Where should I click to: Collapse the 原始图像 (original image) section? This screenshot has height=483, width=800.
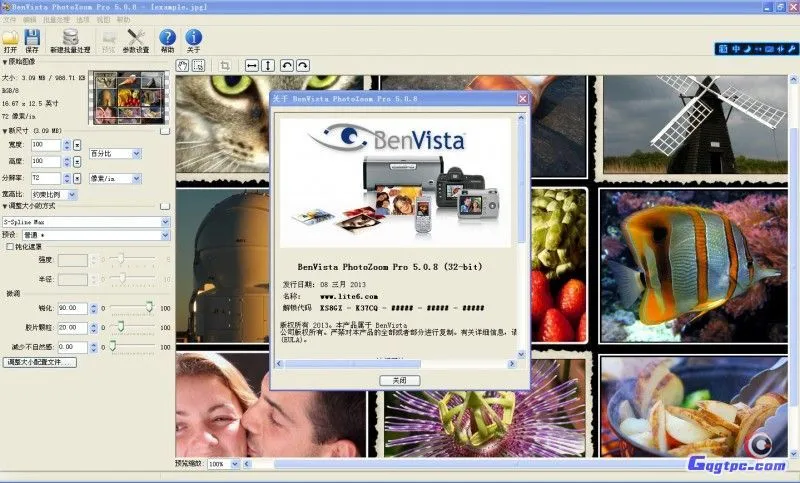point(5,62)
